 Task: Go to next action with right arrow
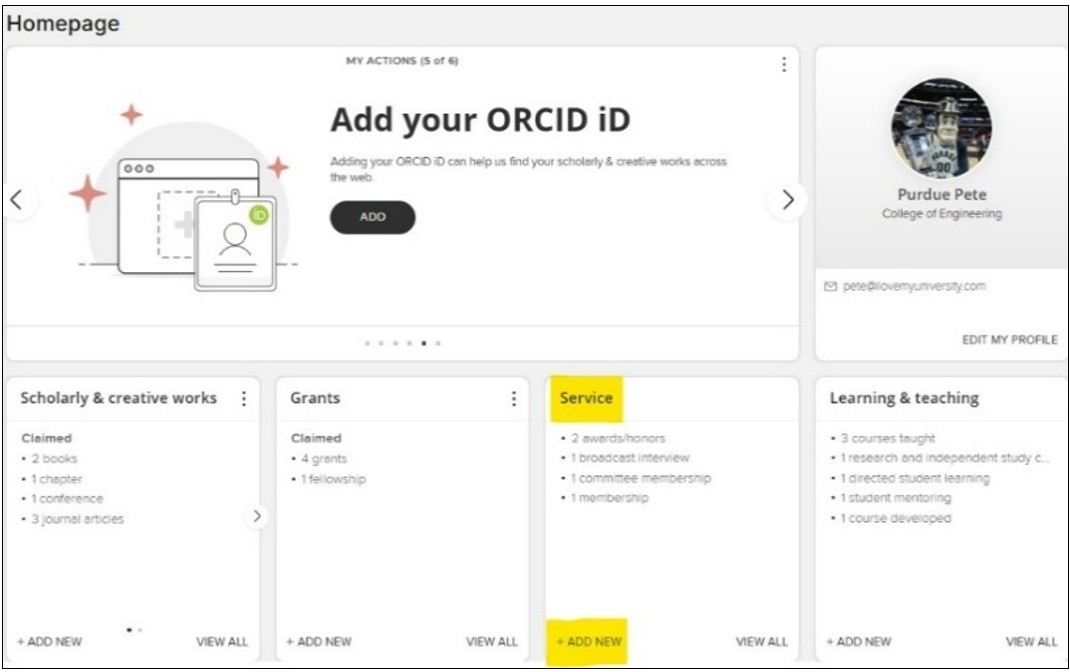(787, 200)
